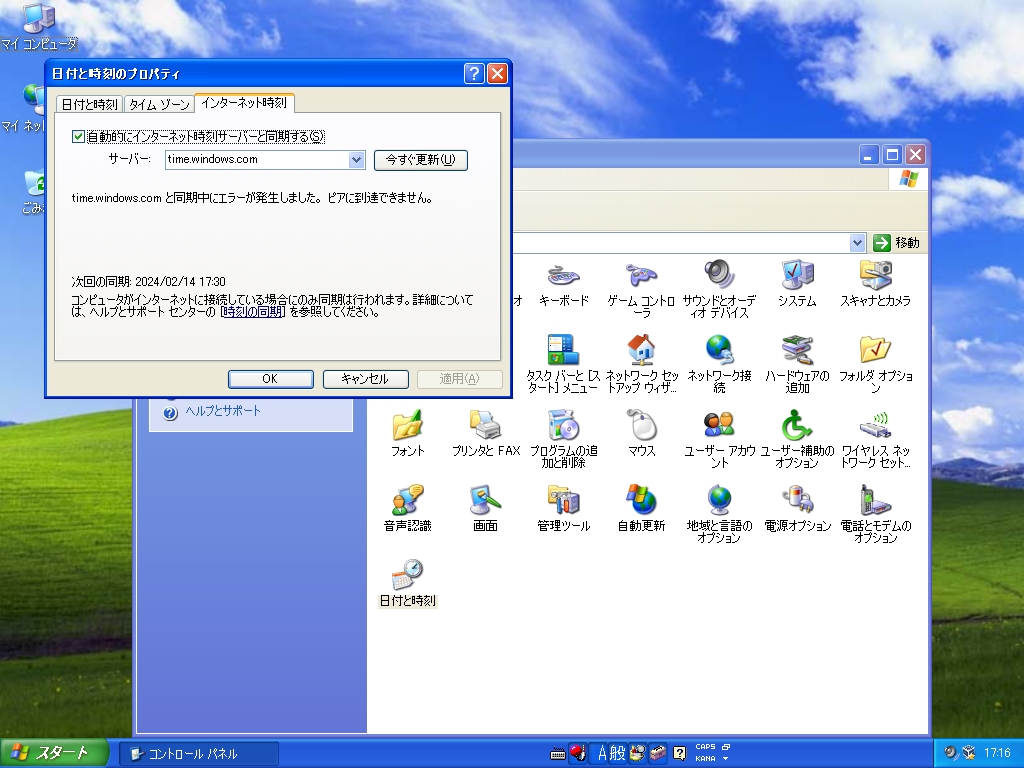Open プリンタと FAX icon
The width and height of the screenshot is (1024, 768).
pyautogui.click(x=485, y=435)
